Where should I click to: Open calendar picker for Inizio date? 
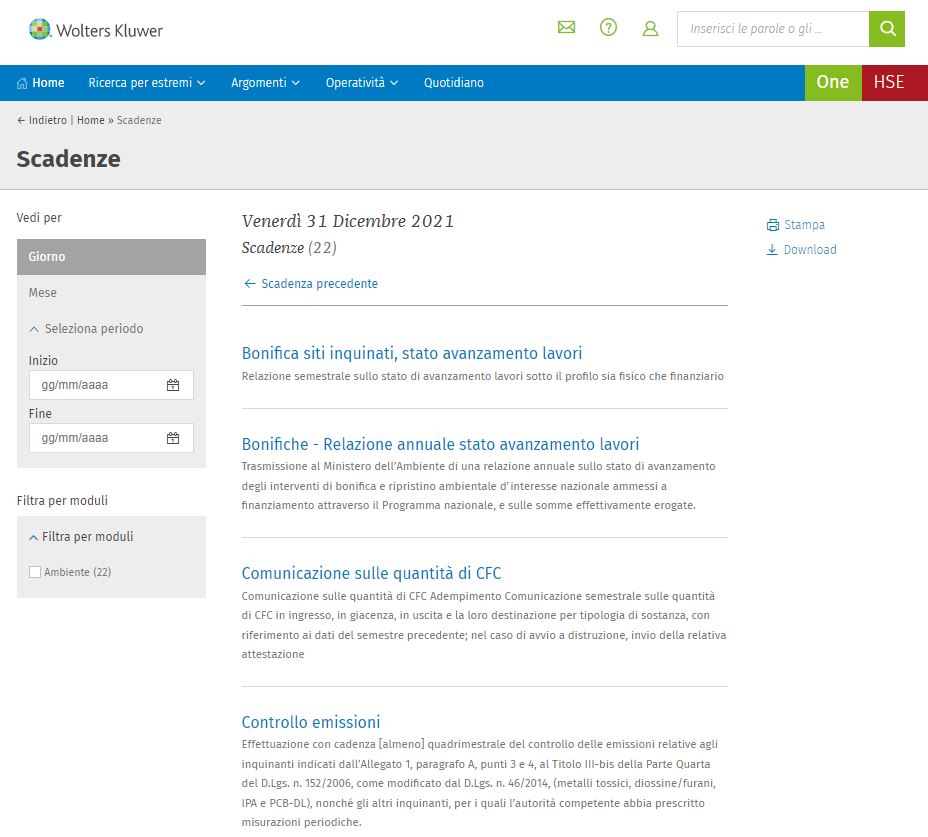[173, 385]
